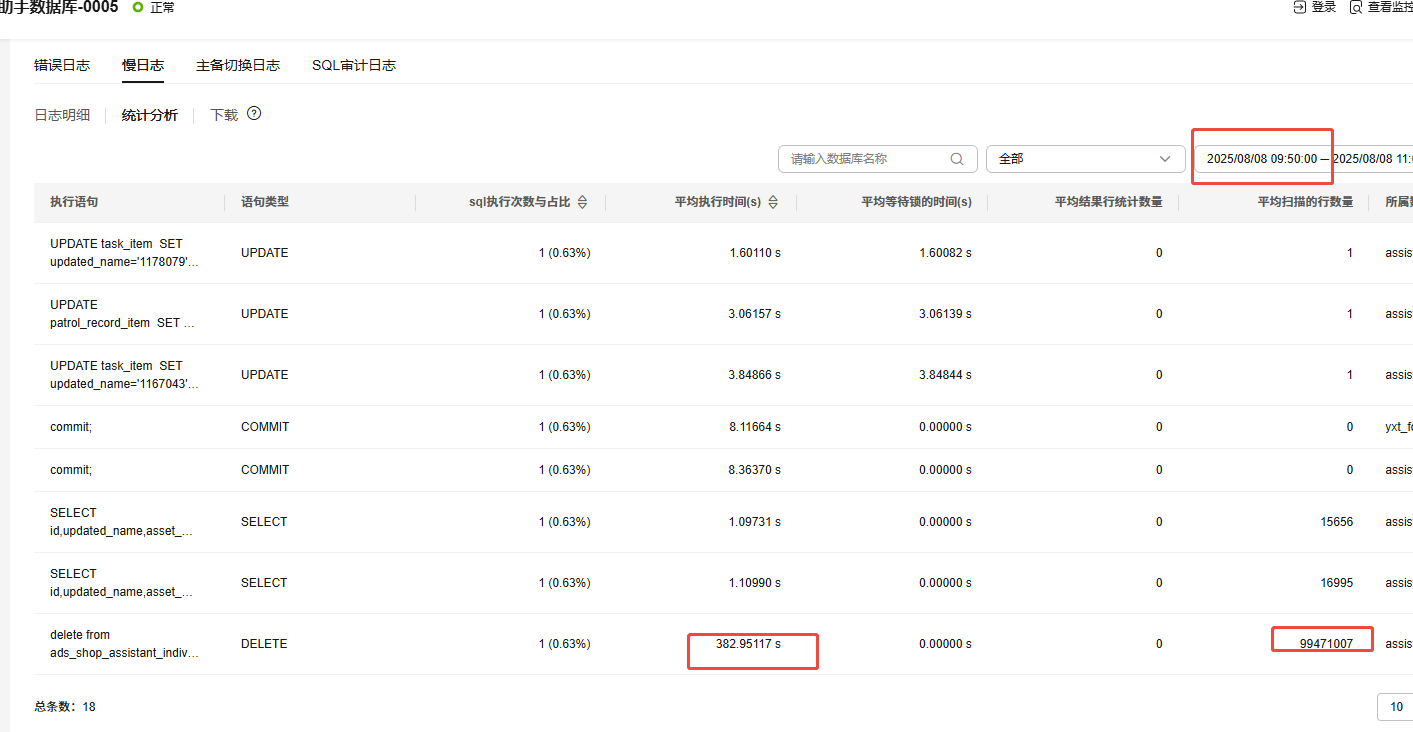Switch to the 错误日志 tab

pos(62,65)
